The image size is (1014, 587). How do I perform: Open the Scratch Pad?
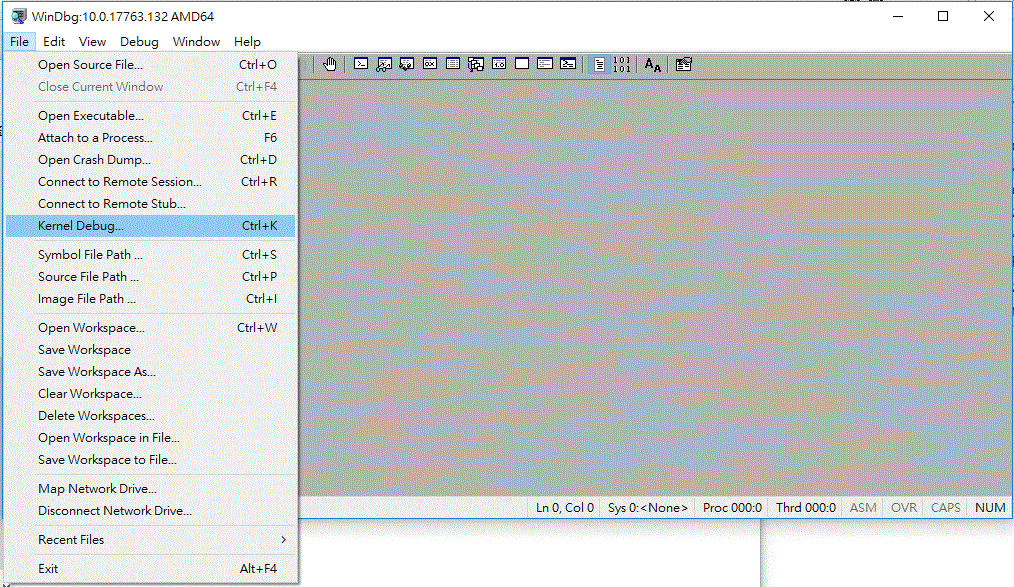pos(521,63)
